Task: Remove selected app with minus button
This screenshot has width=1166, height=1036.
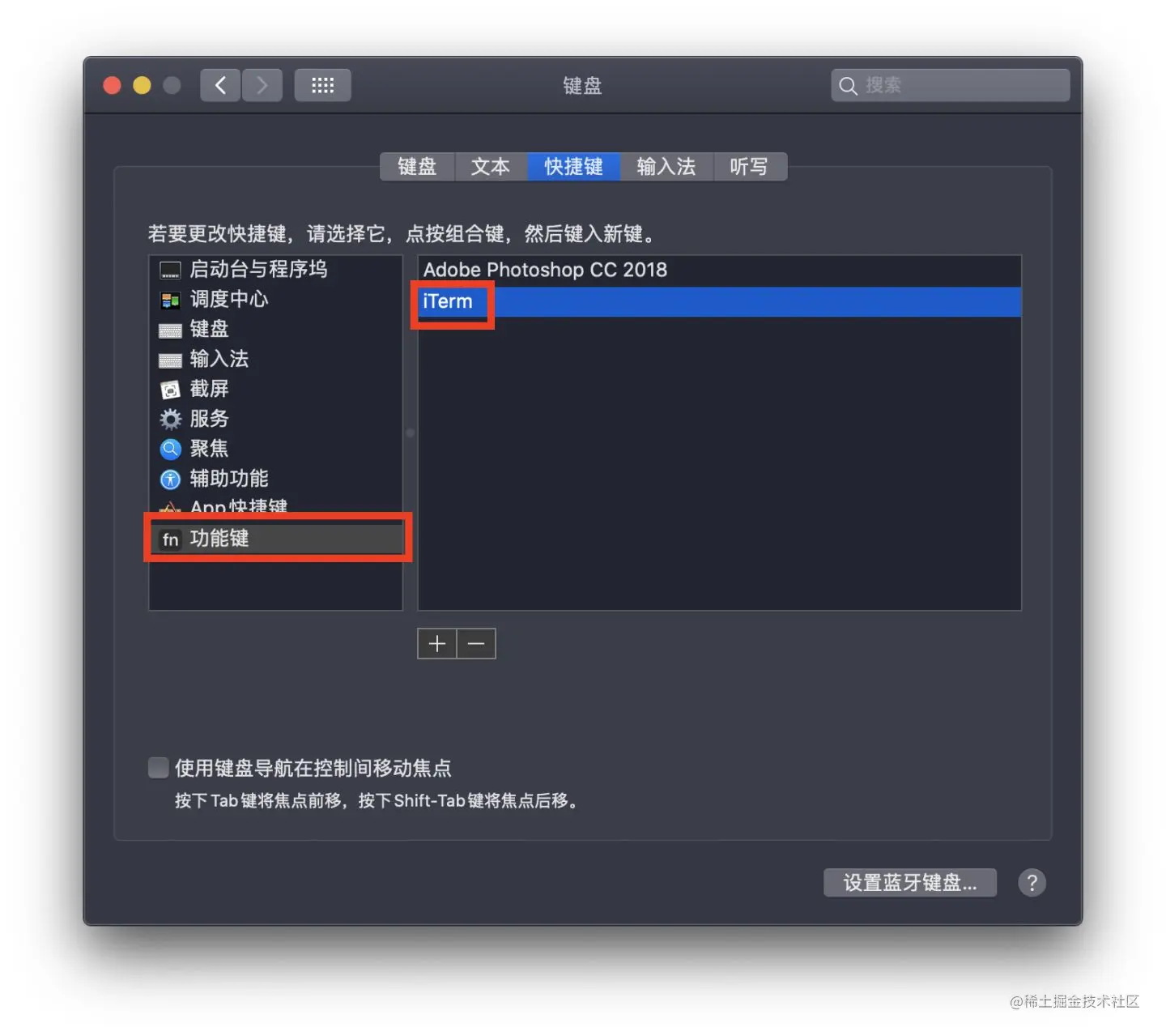Action: tap(476, 644)
